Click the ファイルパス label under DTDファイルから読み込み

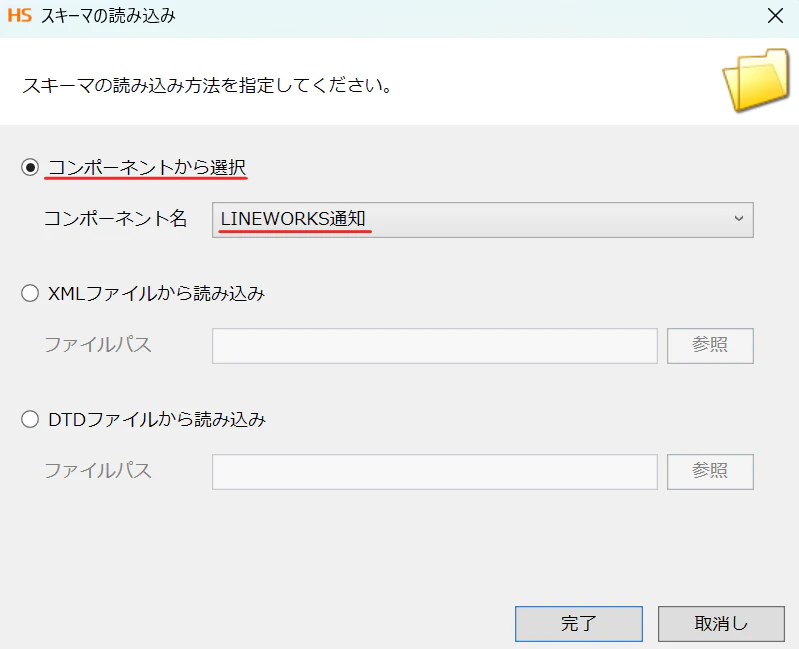pyautogui.click(x=98, y=471)
